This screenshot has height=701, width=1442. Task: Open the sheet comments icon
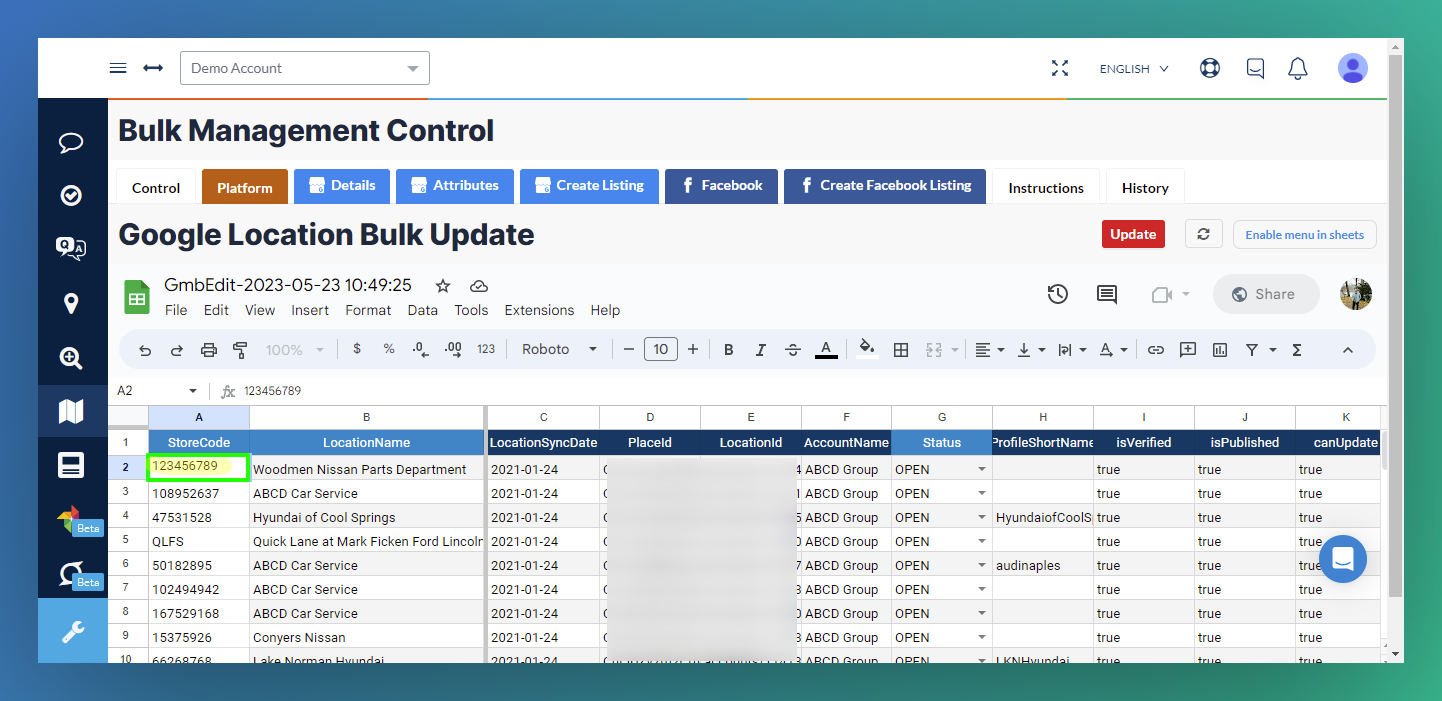pyautogui.click(x=1107, y=294)
